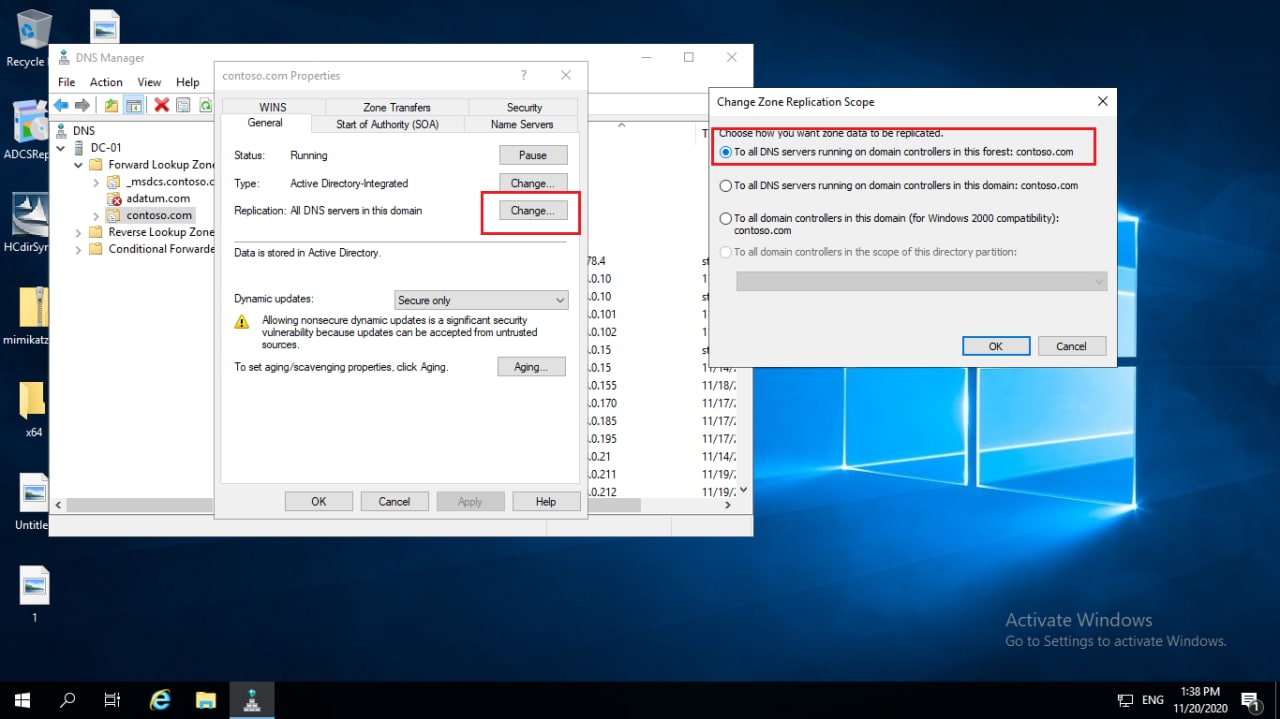Select replication to all DNS servers in forest
The width and height of the screenshot is (1280, 719).
coord(726,153)
